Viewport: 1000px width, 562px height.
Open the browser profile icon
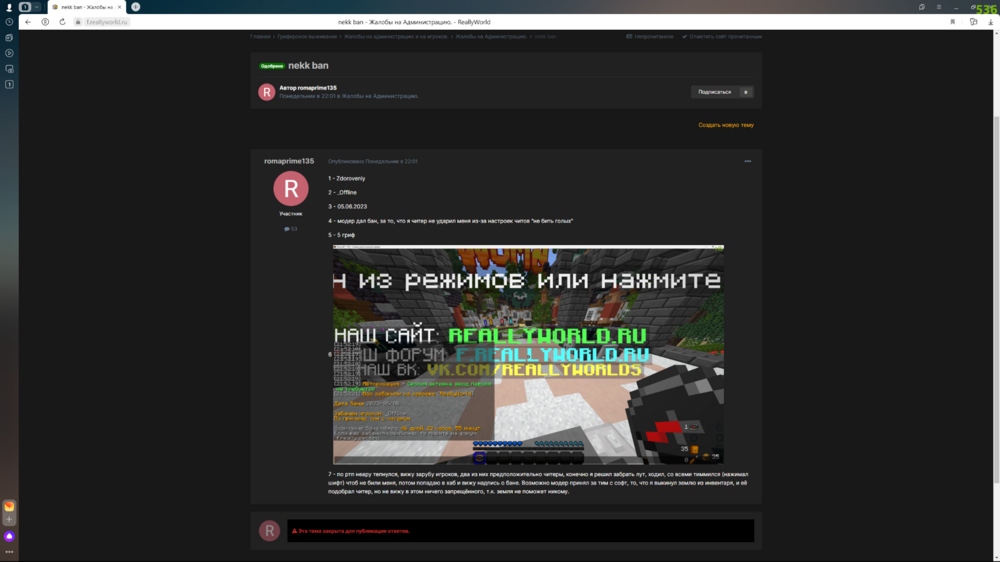9,7
